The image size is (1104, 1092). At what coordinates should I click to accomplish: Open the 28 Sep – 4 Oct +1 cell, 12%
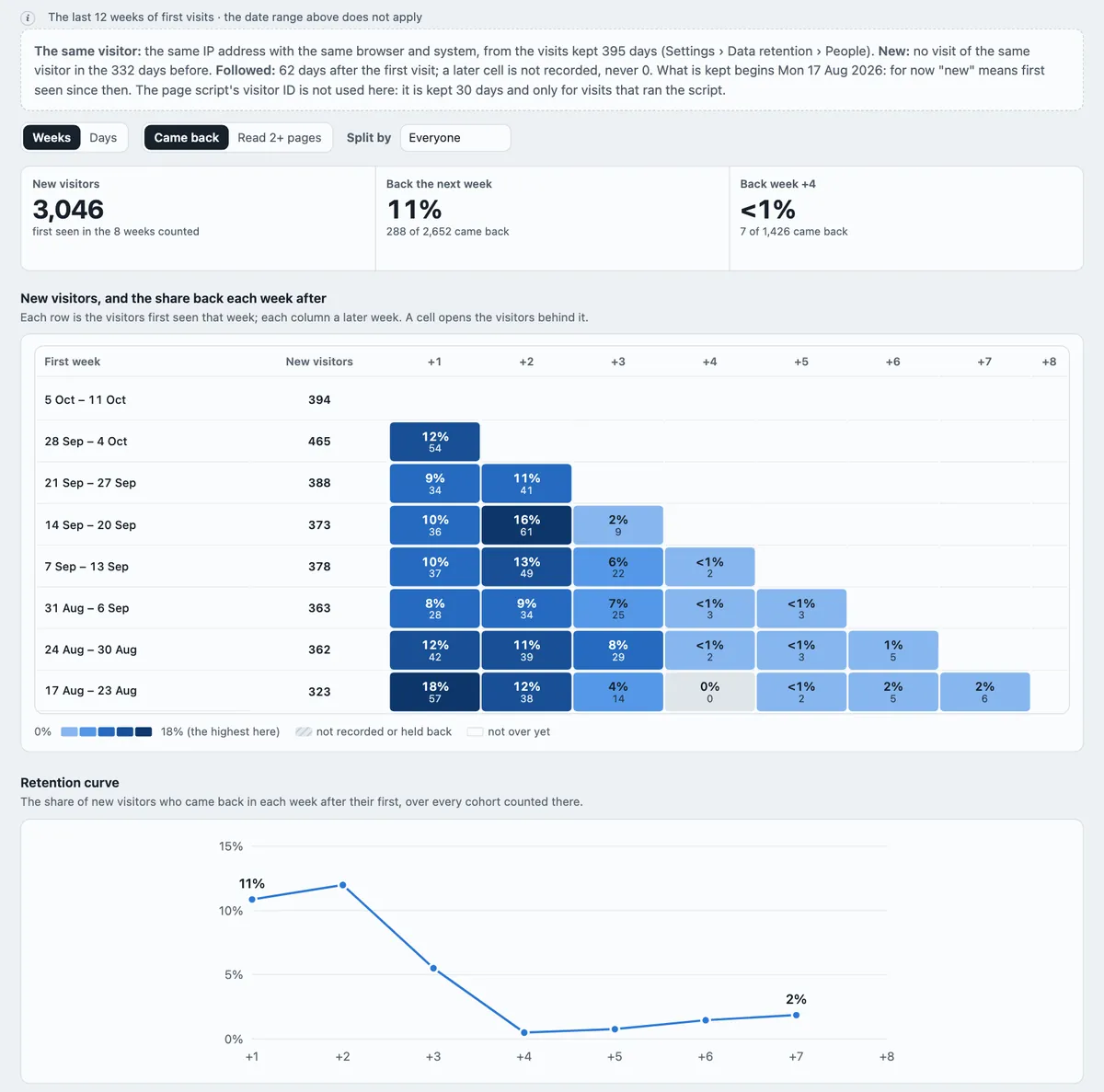[435, 442]
